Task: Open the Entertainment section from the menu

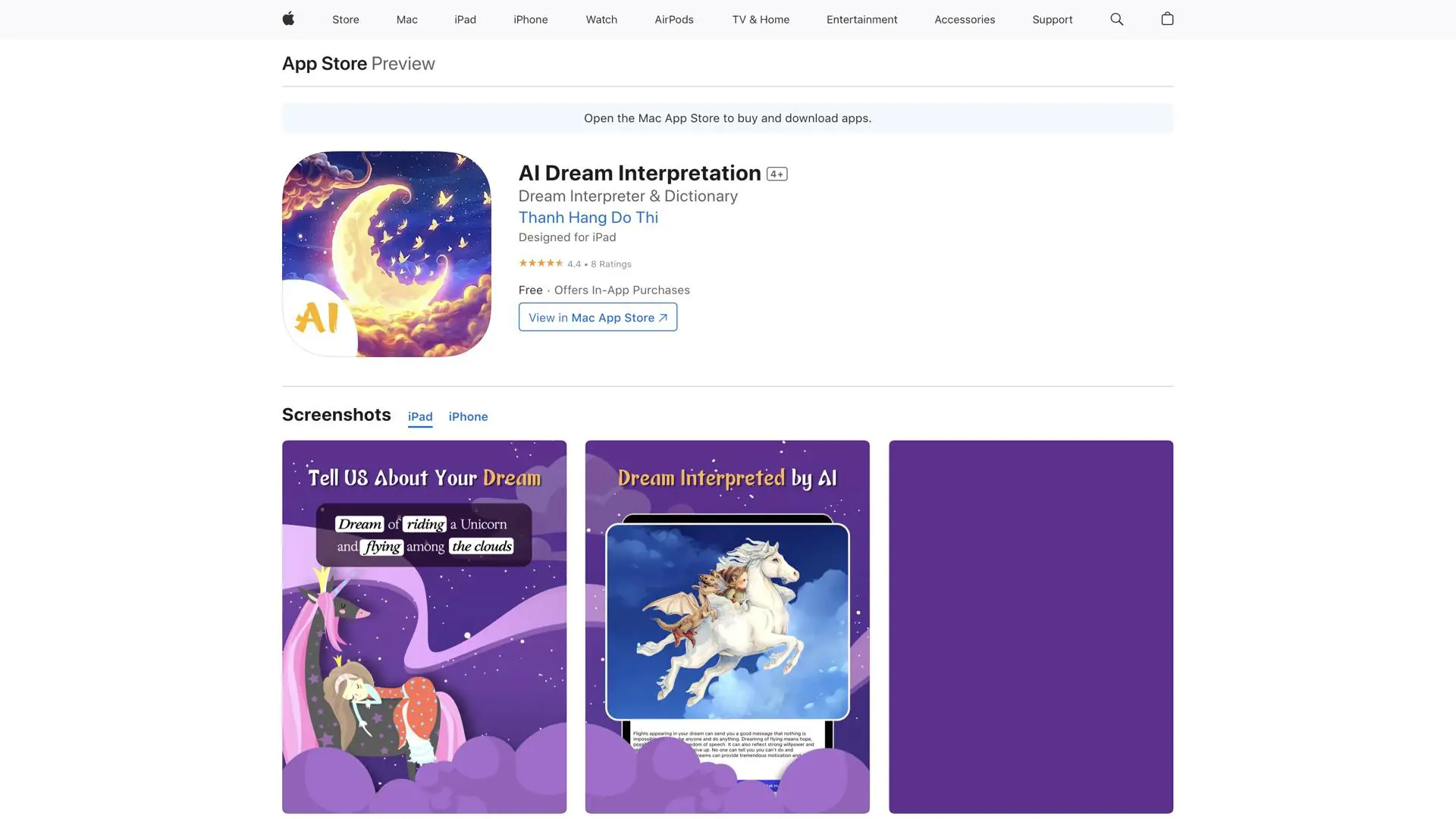Action: click(x=861, y=19)
